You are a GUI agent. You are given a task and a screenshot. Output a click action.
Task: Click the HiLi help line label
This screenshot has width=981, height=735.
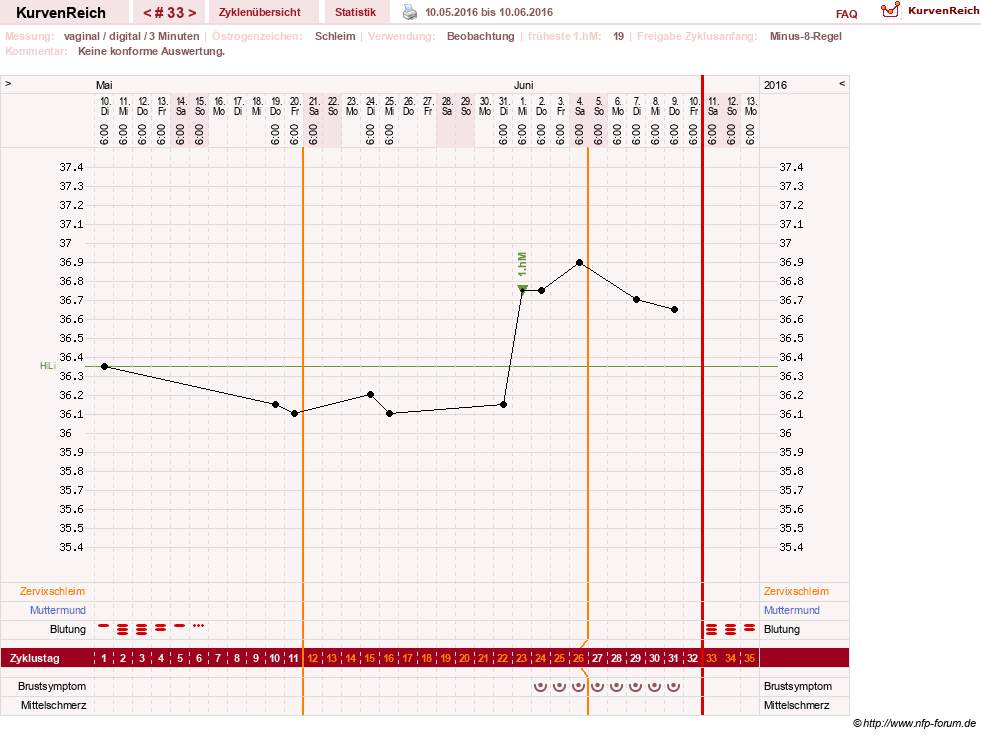pyautogui.click(x=48, y=366)
